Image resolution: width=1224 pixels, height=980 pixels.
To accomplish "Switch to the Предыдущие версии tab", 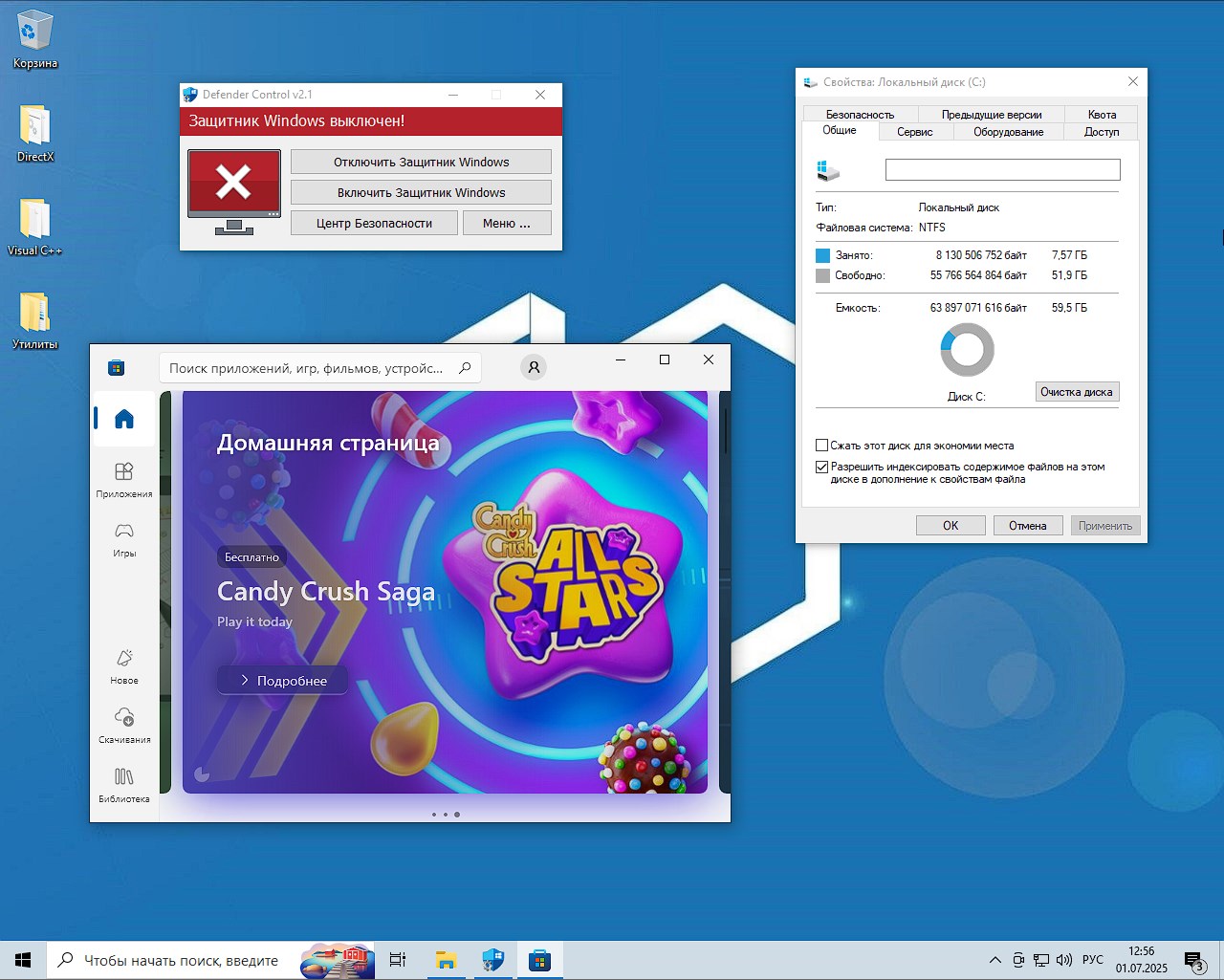I will [x=992, y=114].
